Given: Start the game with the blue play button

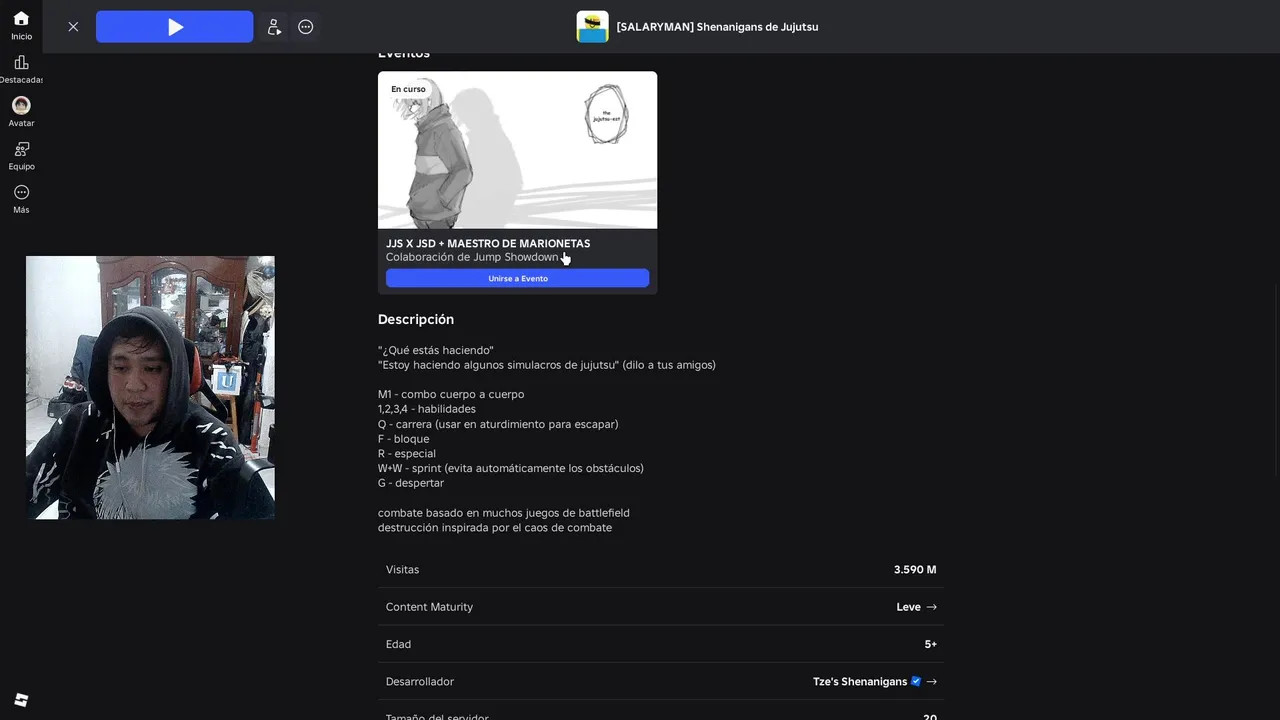Looking at the screenshot, I should click(x=175, y=27).
